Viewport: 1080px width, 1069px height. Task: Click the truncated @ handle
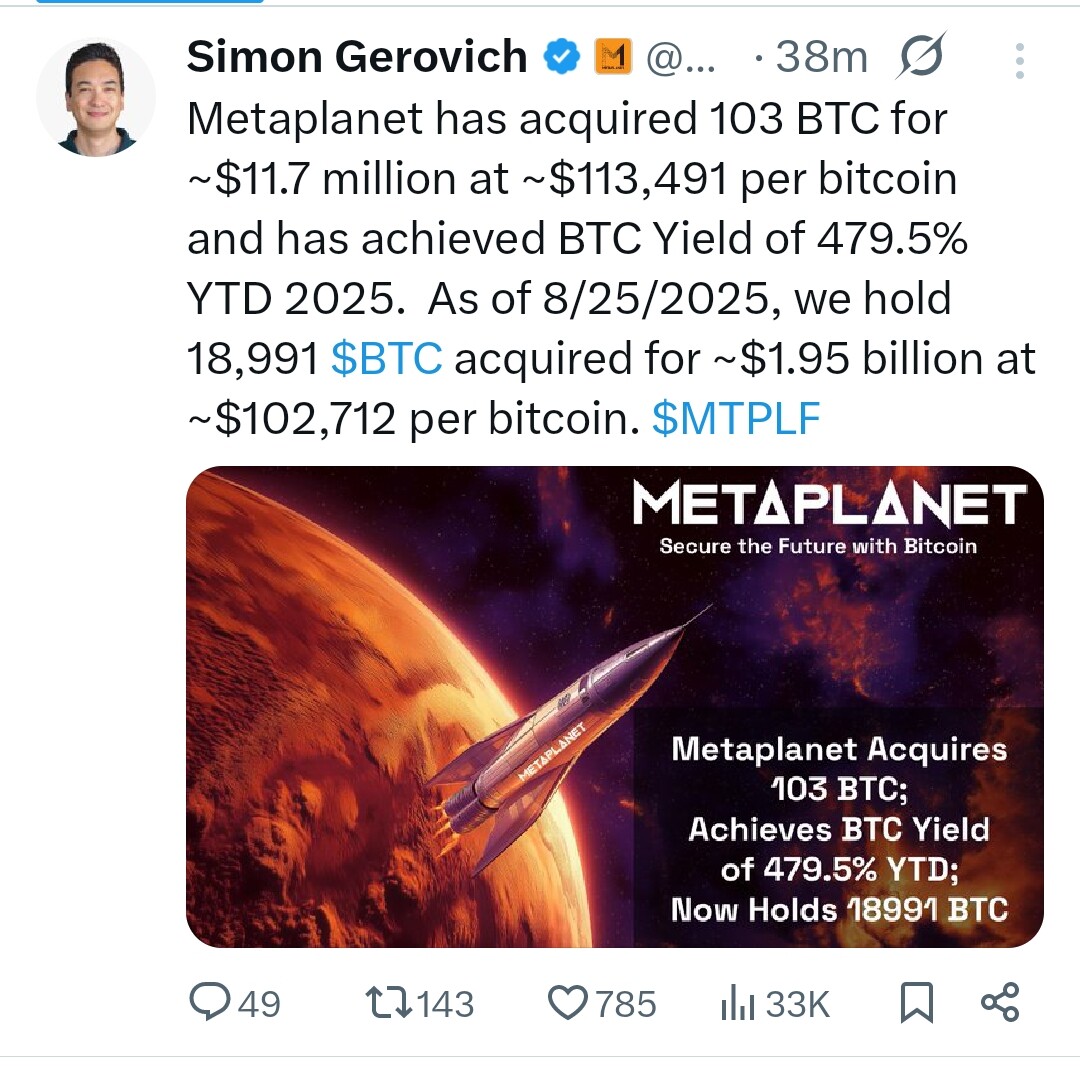pos(681,58)
